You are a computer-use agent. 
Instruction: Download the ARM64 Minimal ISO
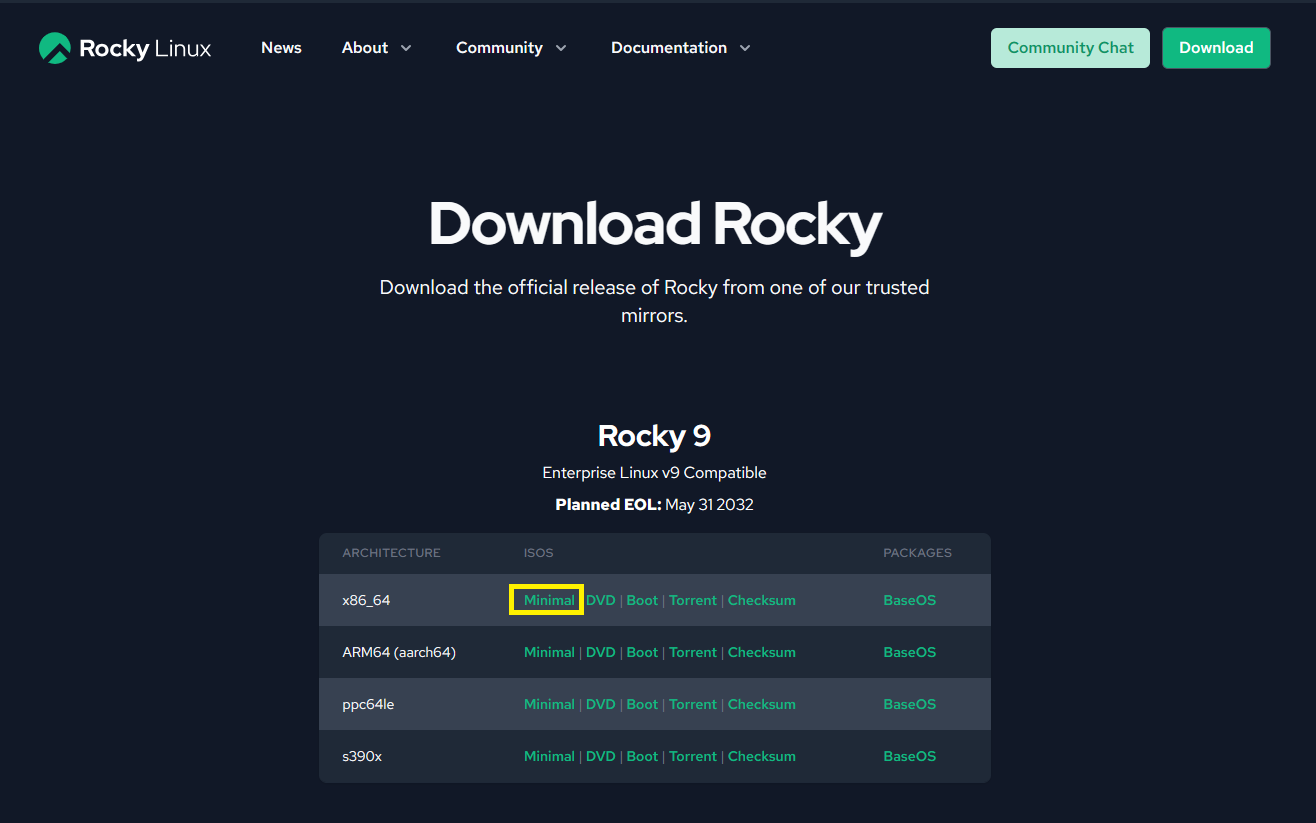coord(549,652)
